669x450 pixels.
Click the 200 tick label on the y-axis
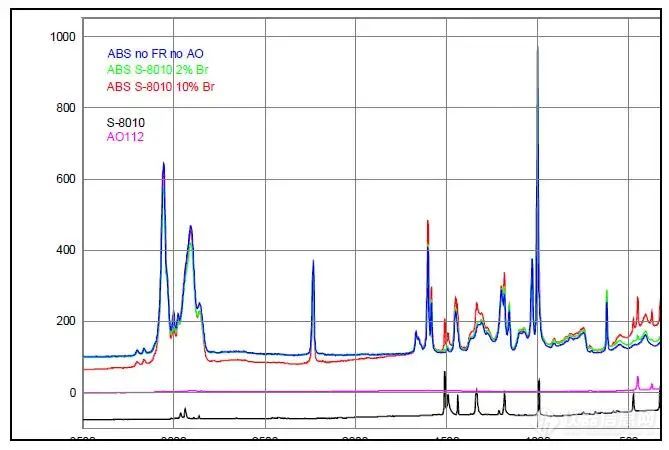coord(66,321)
